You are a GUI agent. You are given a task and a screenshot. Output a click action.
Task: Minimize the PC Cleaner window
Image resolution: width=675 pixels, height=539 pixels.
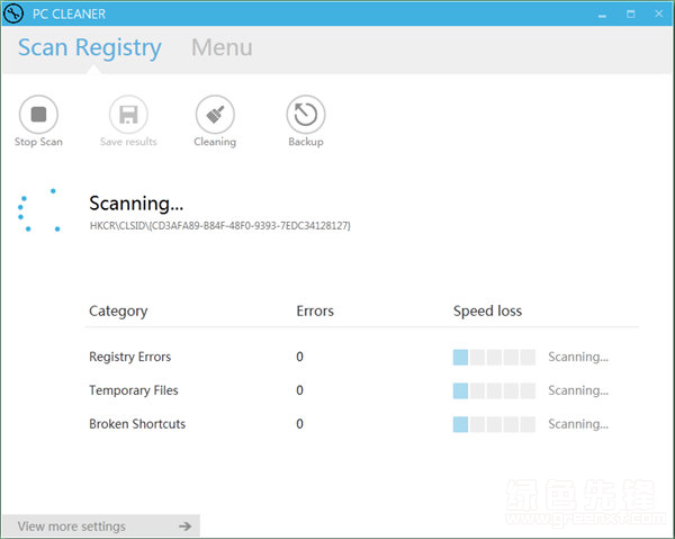(602, 14)
